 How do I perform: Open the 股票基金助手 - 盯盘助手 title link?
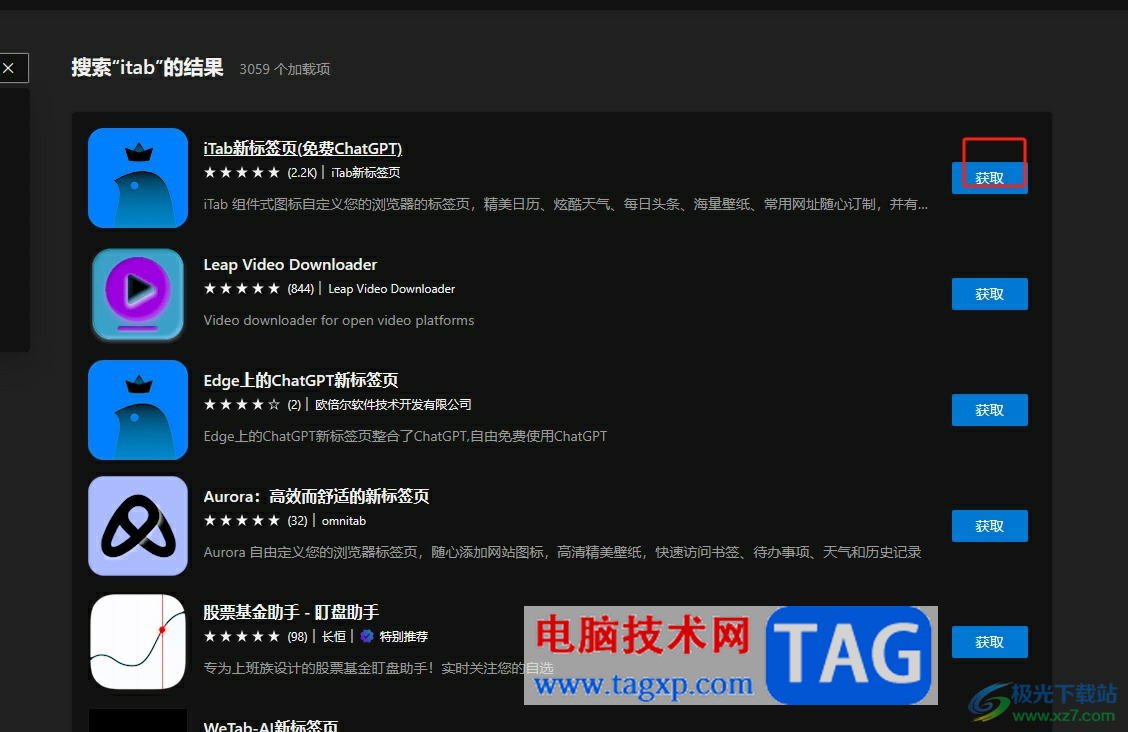(291, 612)
